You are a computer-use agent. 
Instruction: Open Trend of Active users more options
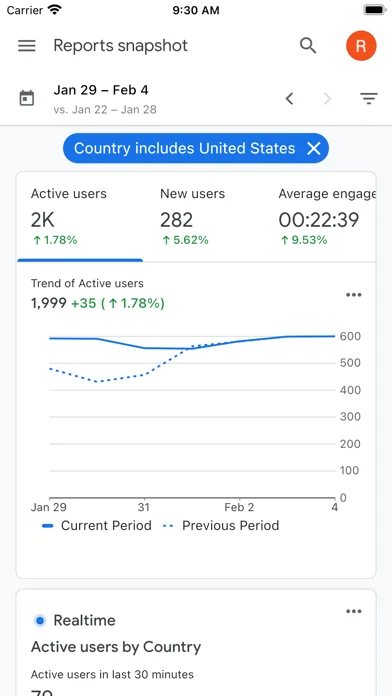[353, 295]
